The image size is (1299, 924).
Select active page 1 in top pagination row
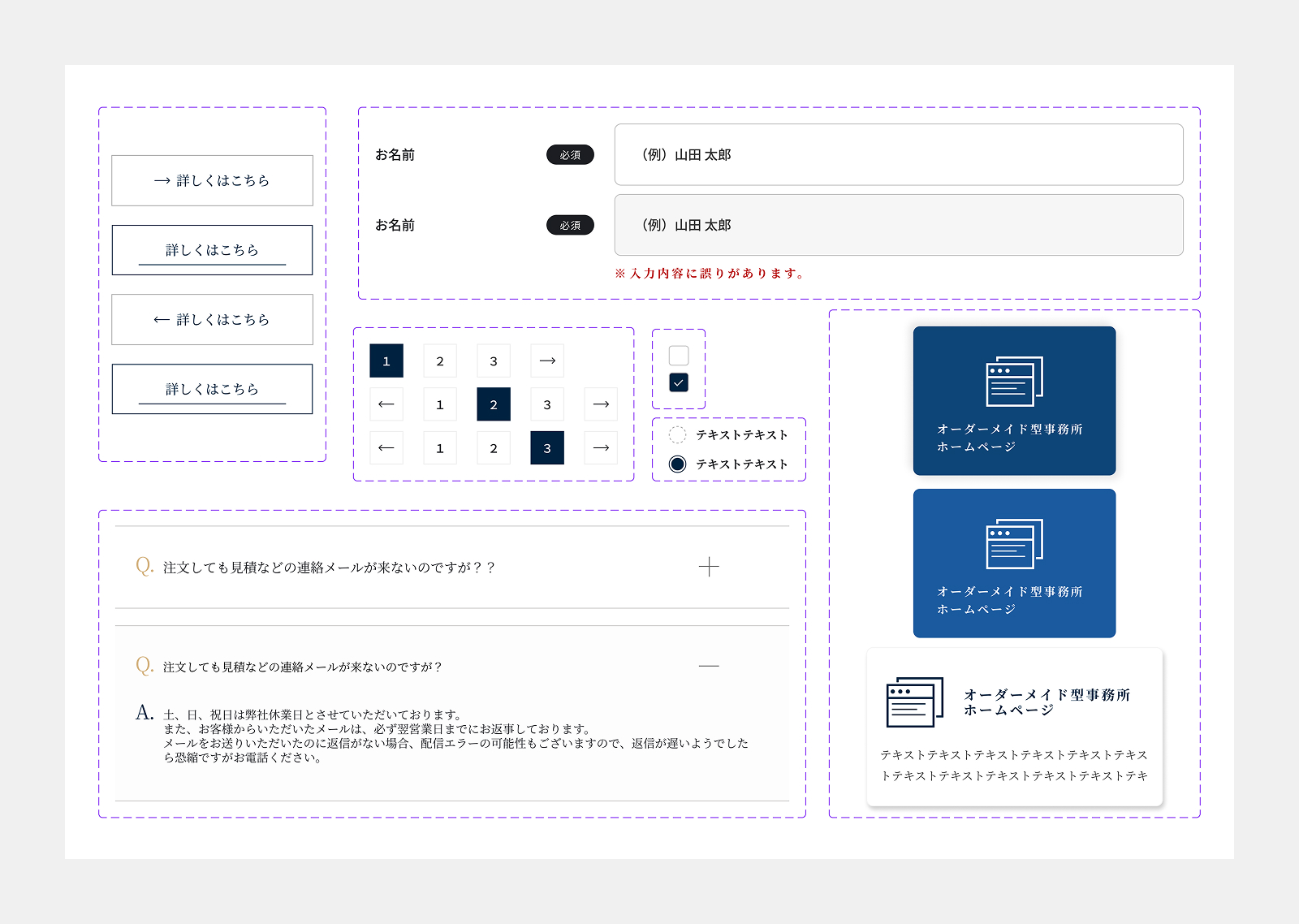[x=386, y=361]
